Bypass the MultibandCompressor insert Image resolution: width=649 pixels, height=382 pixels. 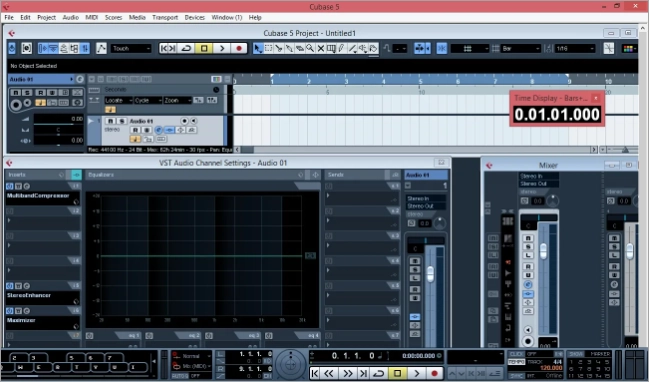(x=18, y=186)
